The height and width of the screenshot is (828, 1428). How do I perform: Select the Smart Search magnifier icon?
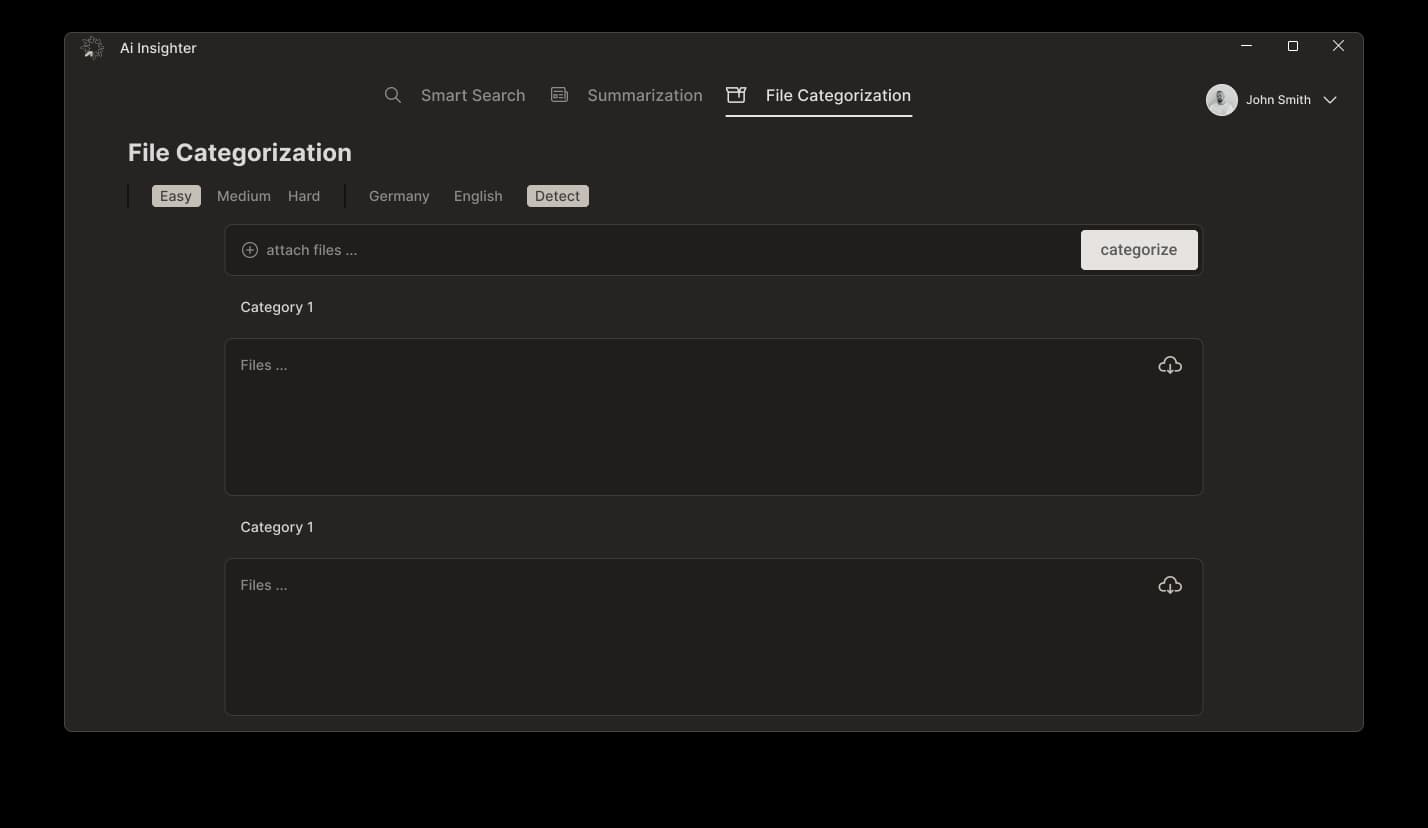pyautogui.click(x=392, y=94)
